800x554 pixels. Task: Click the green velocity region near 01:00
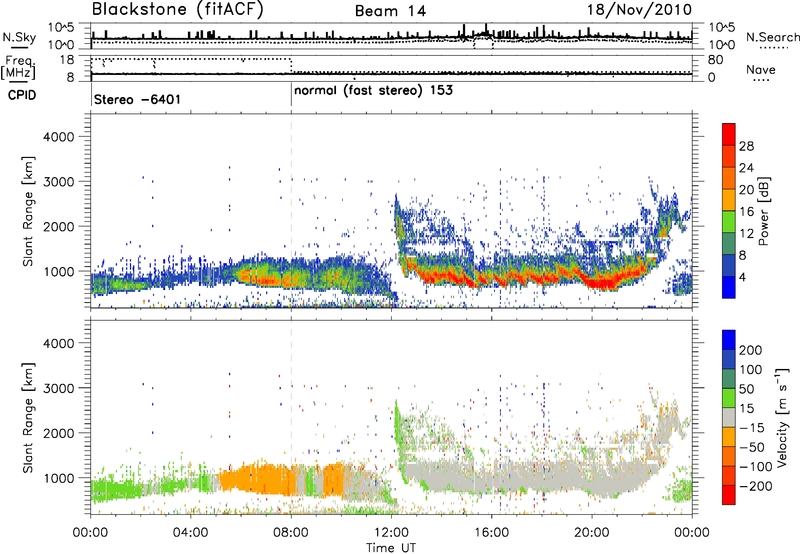click(116, 491)
